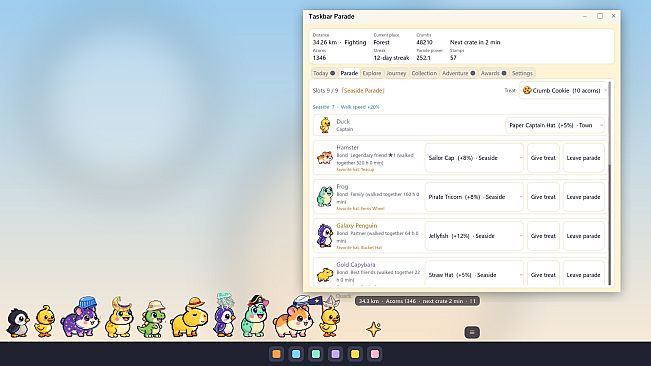Click the yellow creature wearing a moon hat
Screen dimensions: 651x366
[120, 317]
